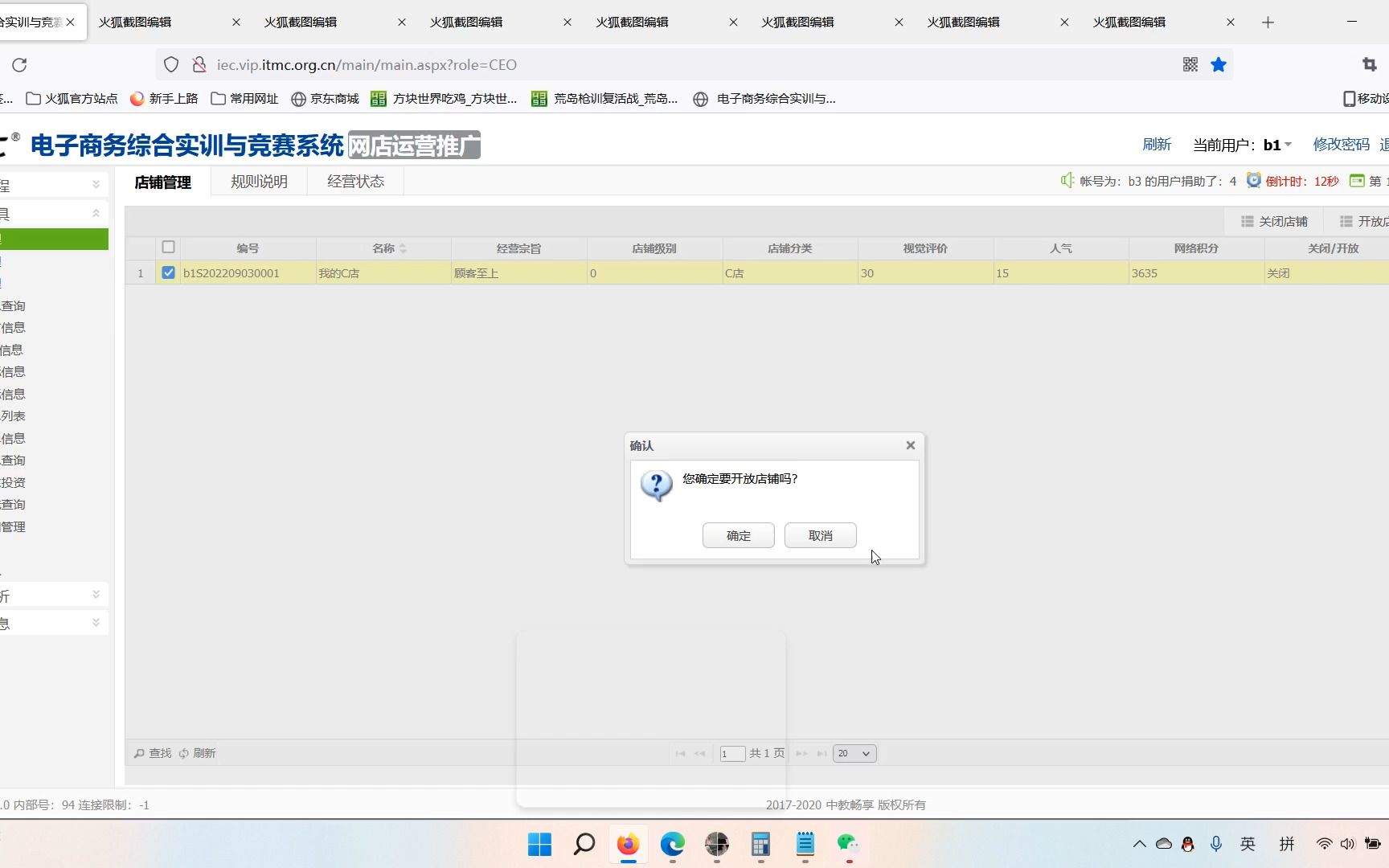Click the alarm clock icon beside 倒计时

pos(1254,181)
